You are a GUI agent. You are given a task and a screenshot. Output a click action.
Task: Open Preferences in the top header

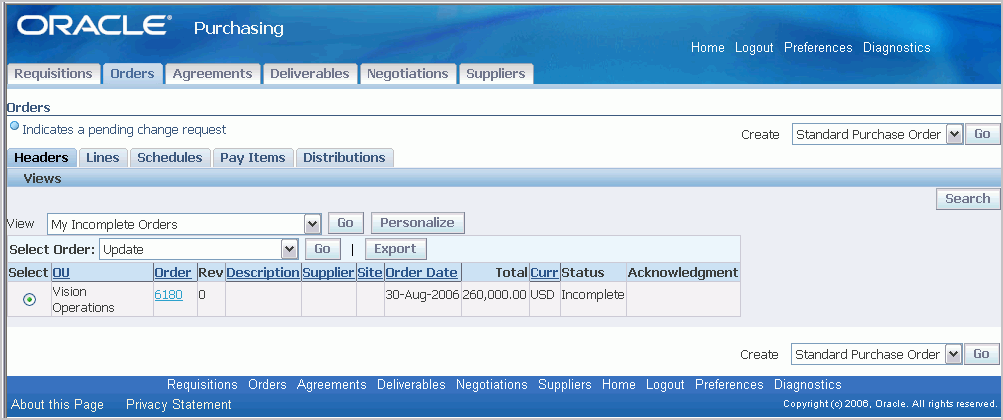coord(818,48)
